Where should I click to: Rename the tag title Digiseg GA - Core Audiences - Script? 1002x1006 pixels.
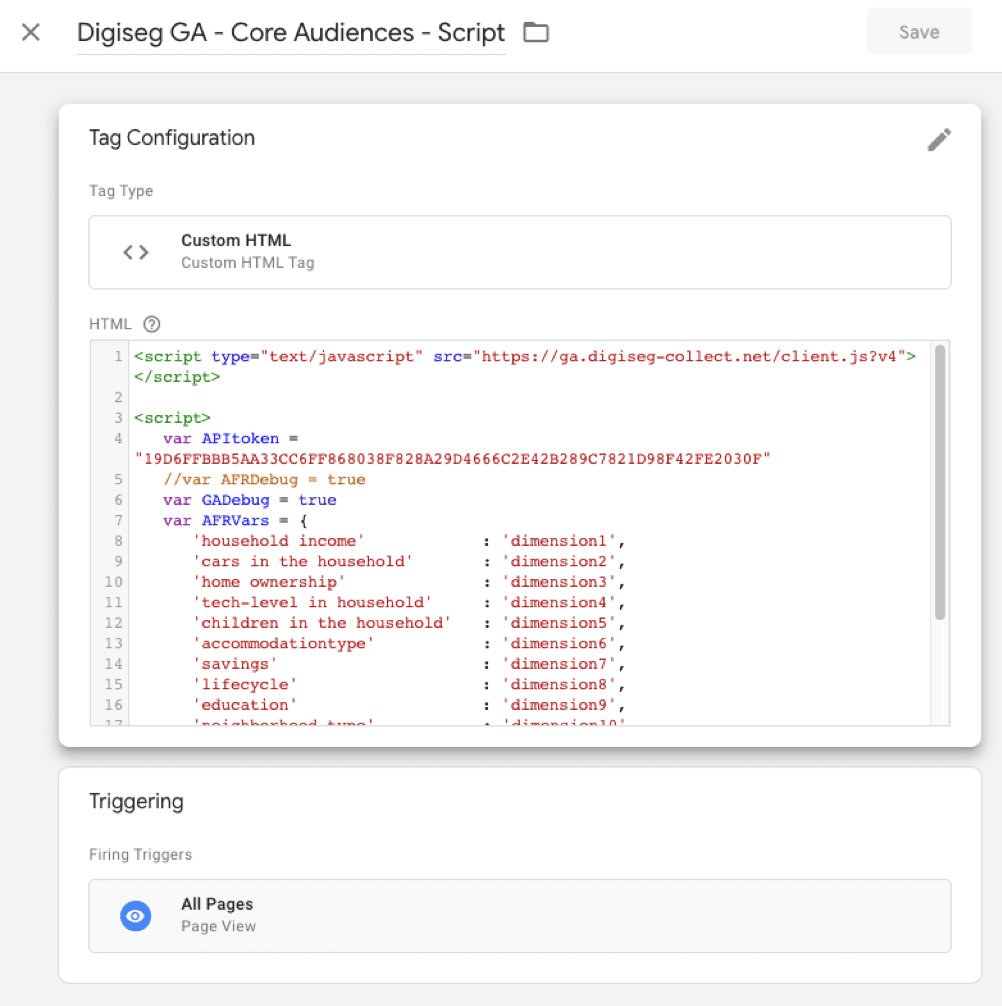tap(291, 33)
